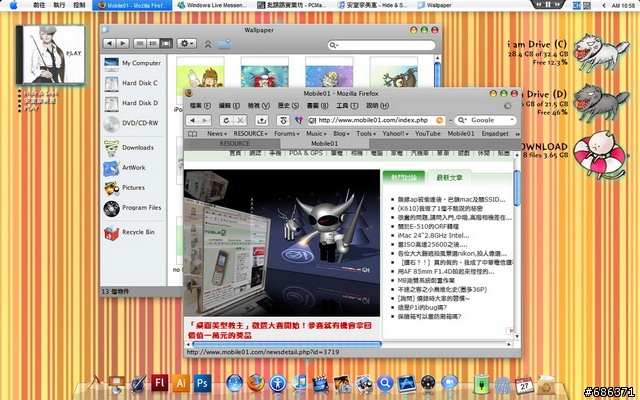Expand Yahoo!! bookmark dropdown
Image resolution: width=640 pixels, height=400 pixels.
(396, 134)
